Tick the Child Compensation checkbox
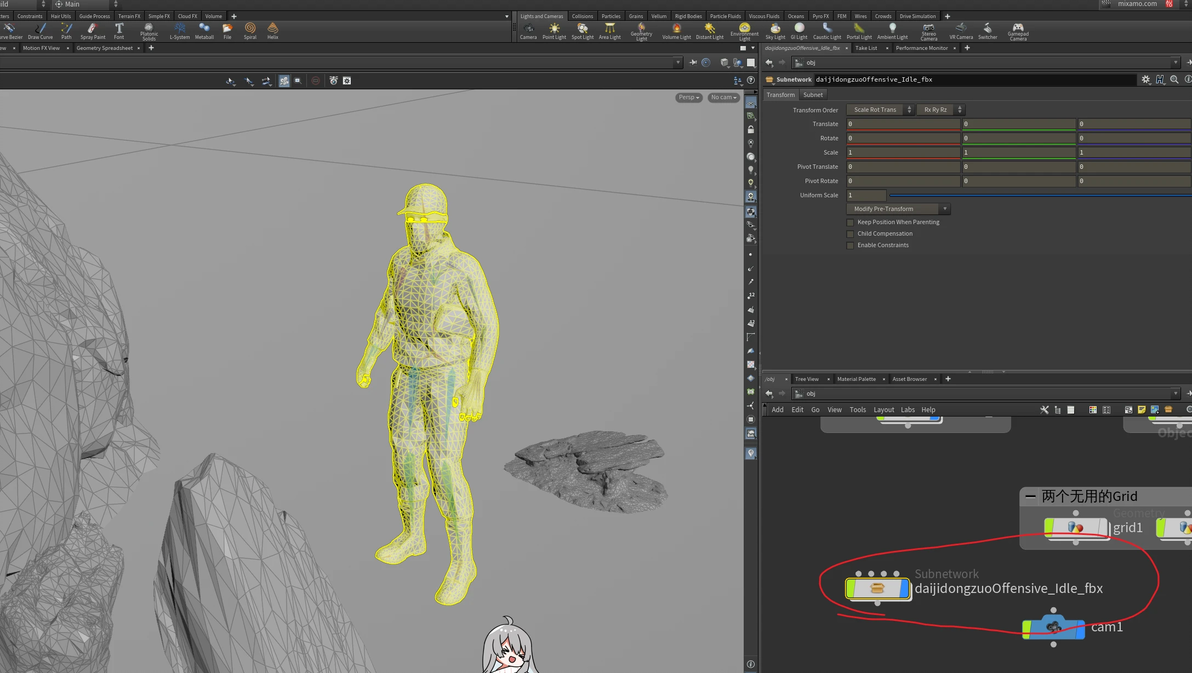The image size is (1192, 673). tap(851, 234)
